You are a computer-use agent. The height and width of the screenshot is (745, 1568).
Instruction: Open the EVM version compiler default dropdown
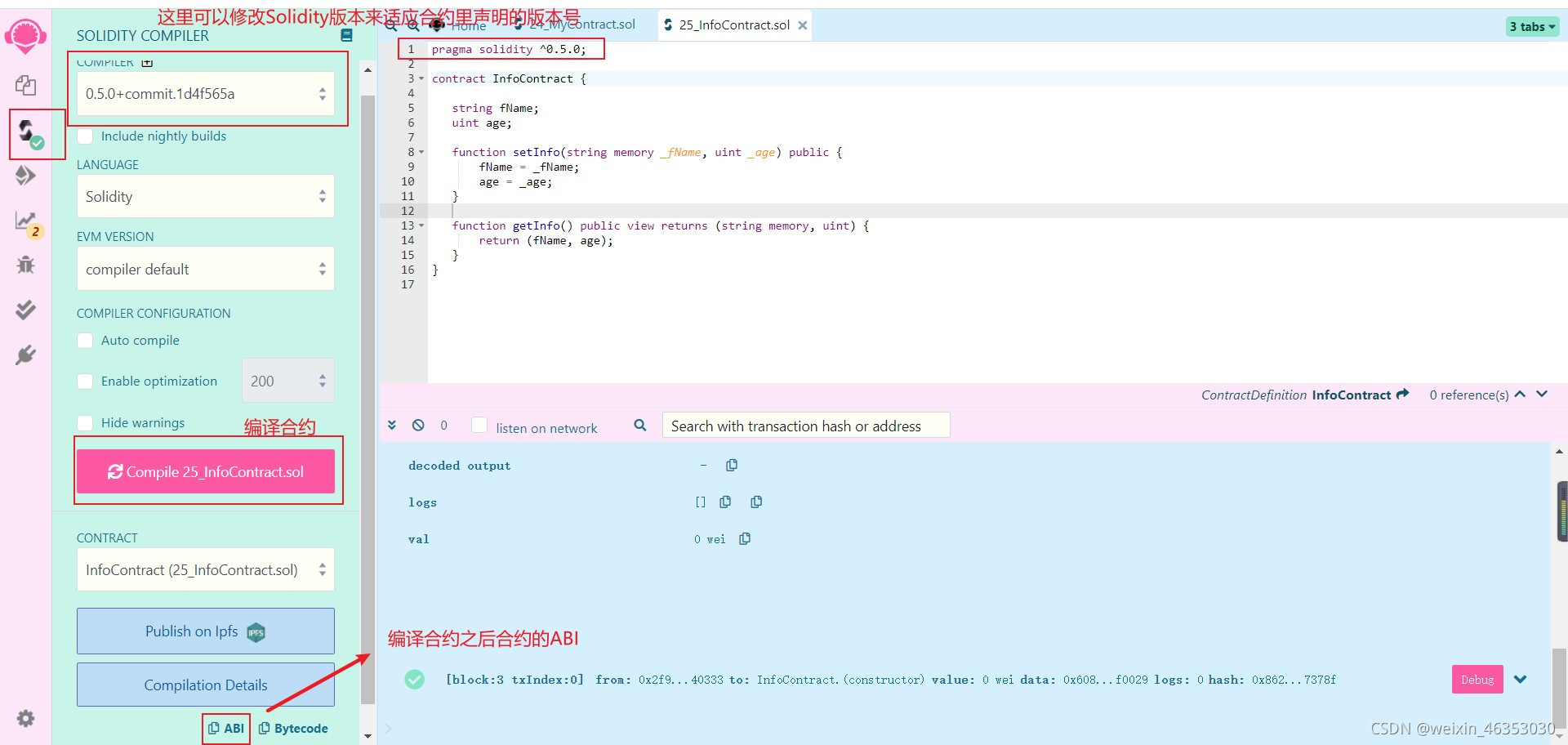point(206,269)
